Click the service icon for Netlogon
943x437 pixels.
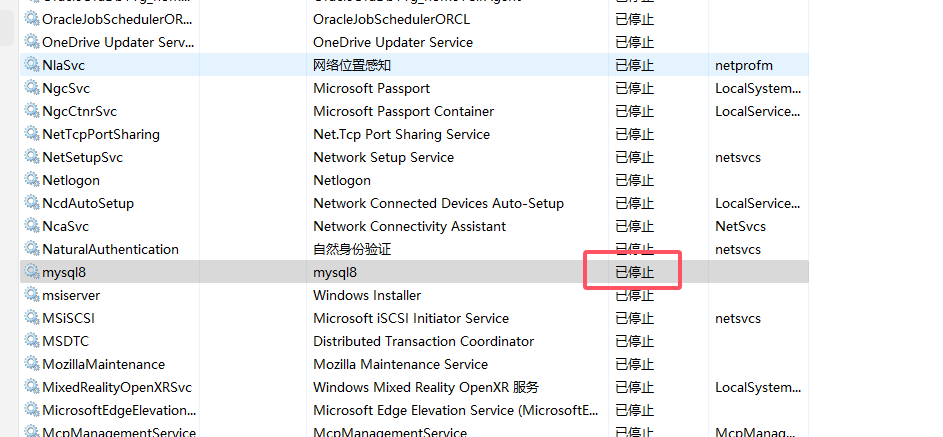tap(31, 180)
